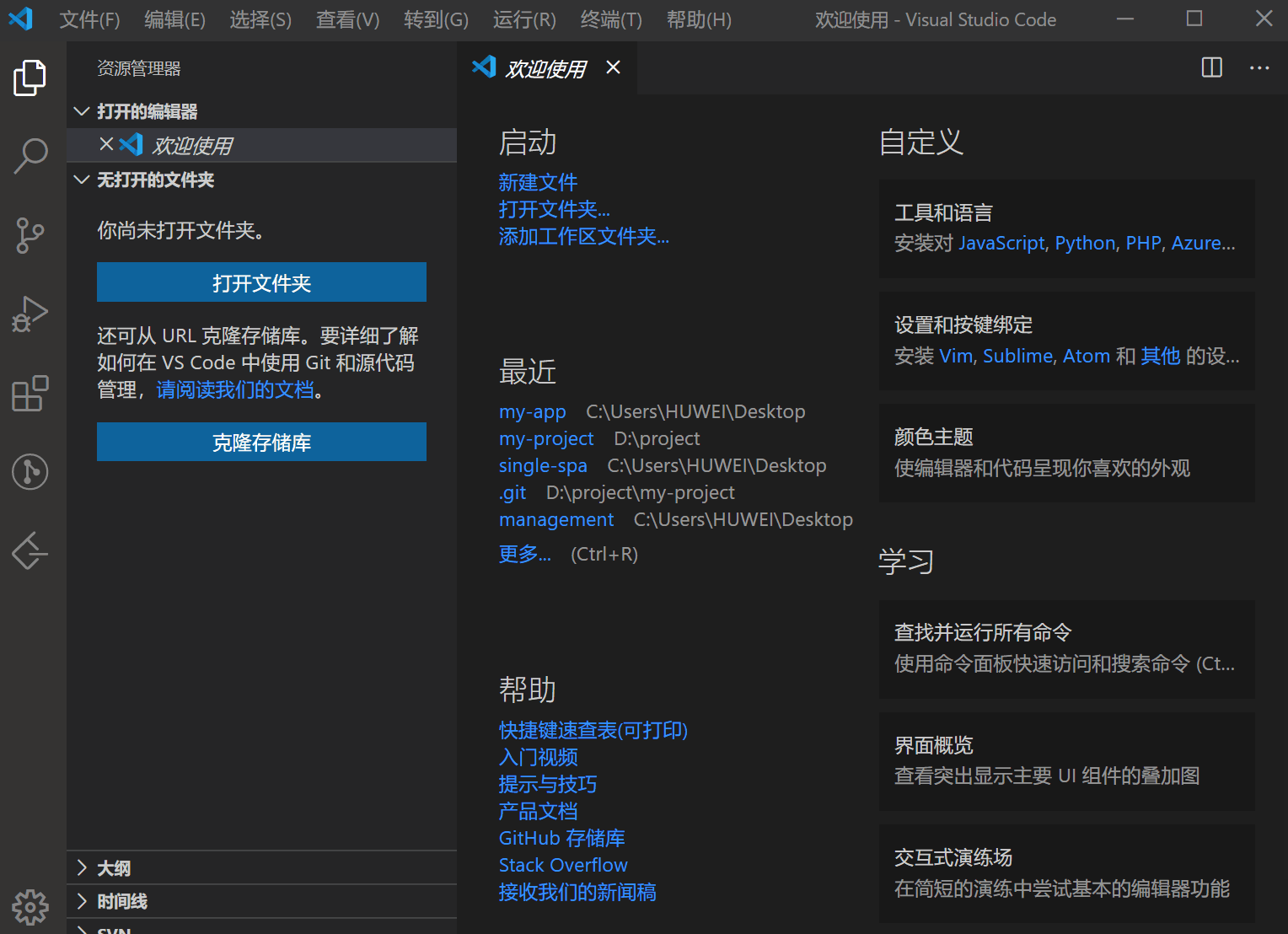1288x934 pixels.
Task: Open the Search view icon
Action: click(x=30, y=156)
